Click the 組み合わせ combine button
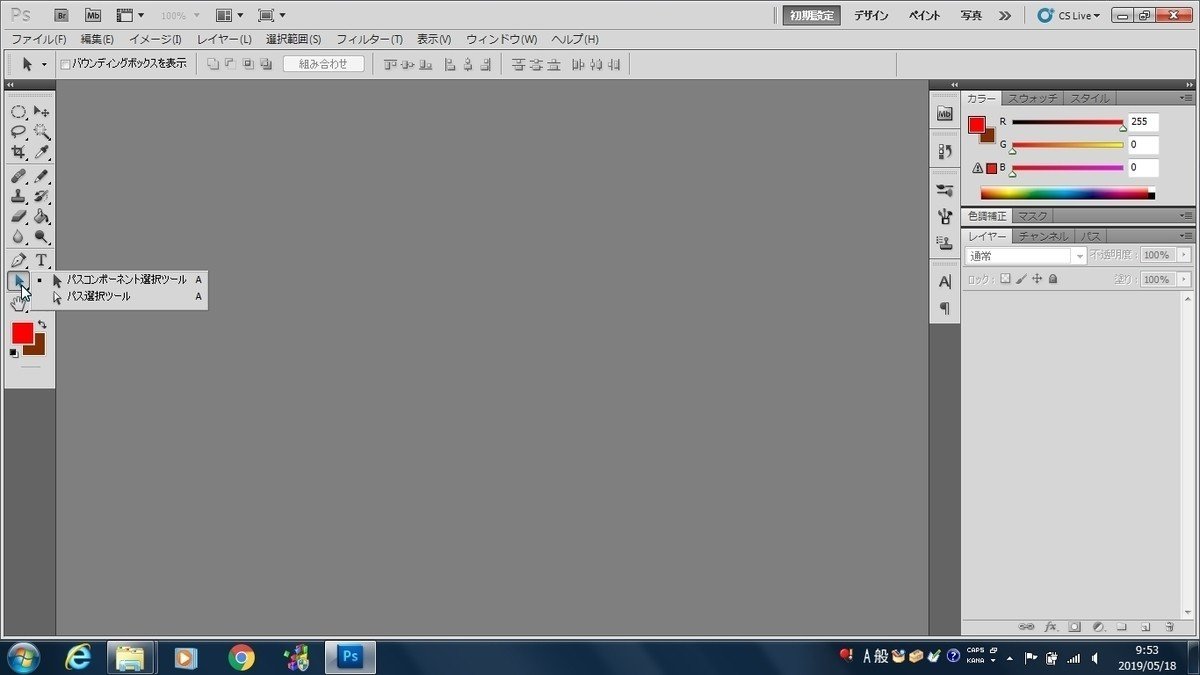1200x675 pixels. (x=323, y=64)
